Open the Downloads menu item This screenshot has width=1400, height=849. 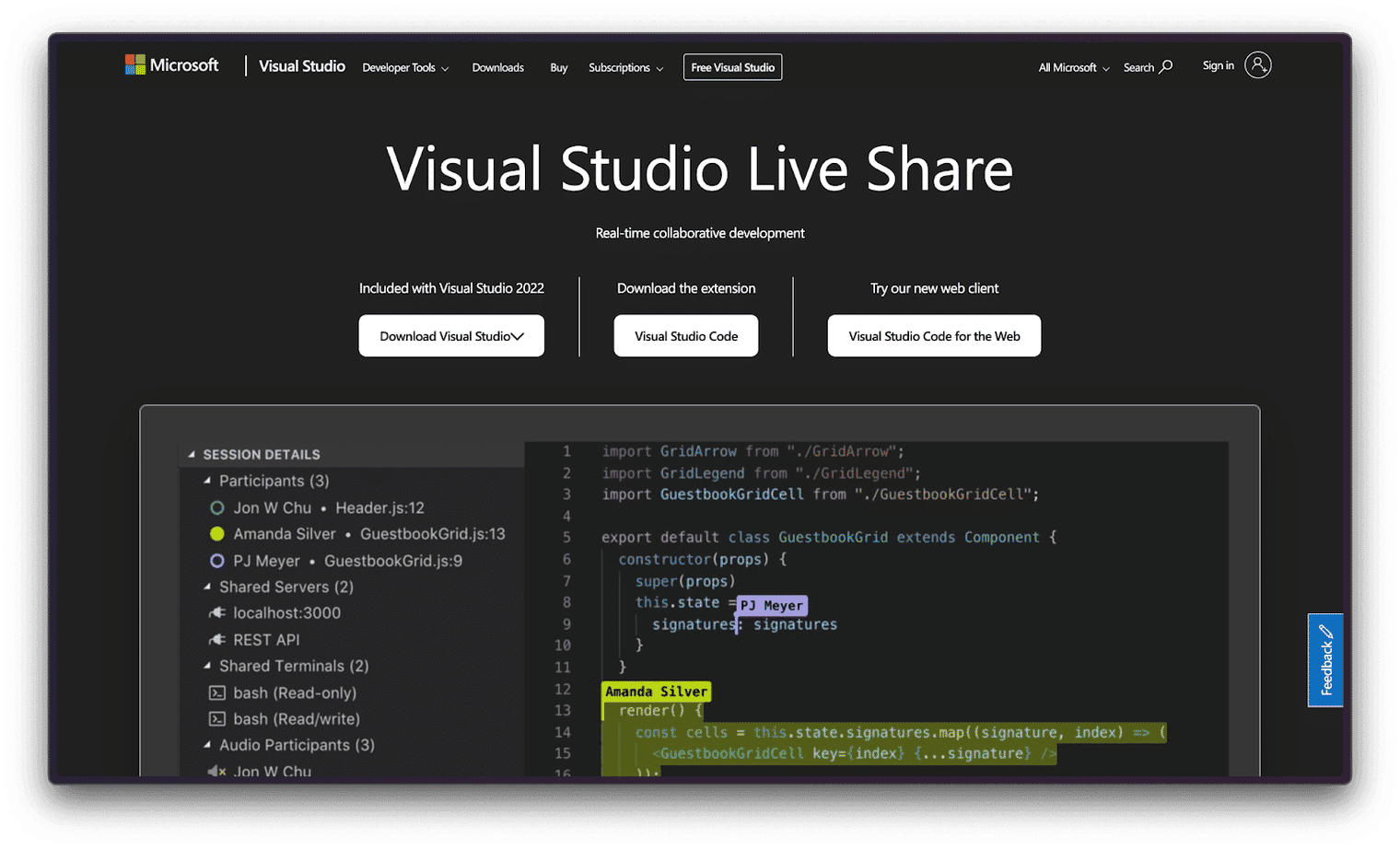497,67
